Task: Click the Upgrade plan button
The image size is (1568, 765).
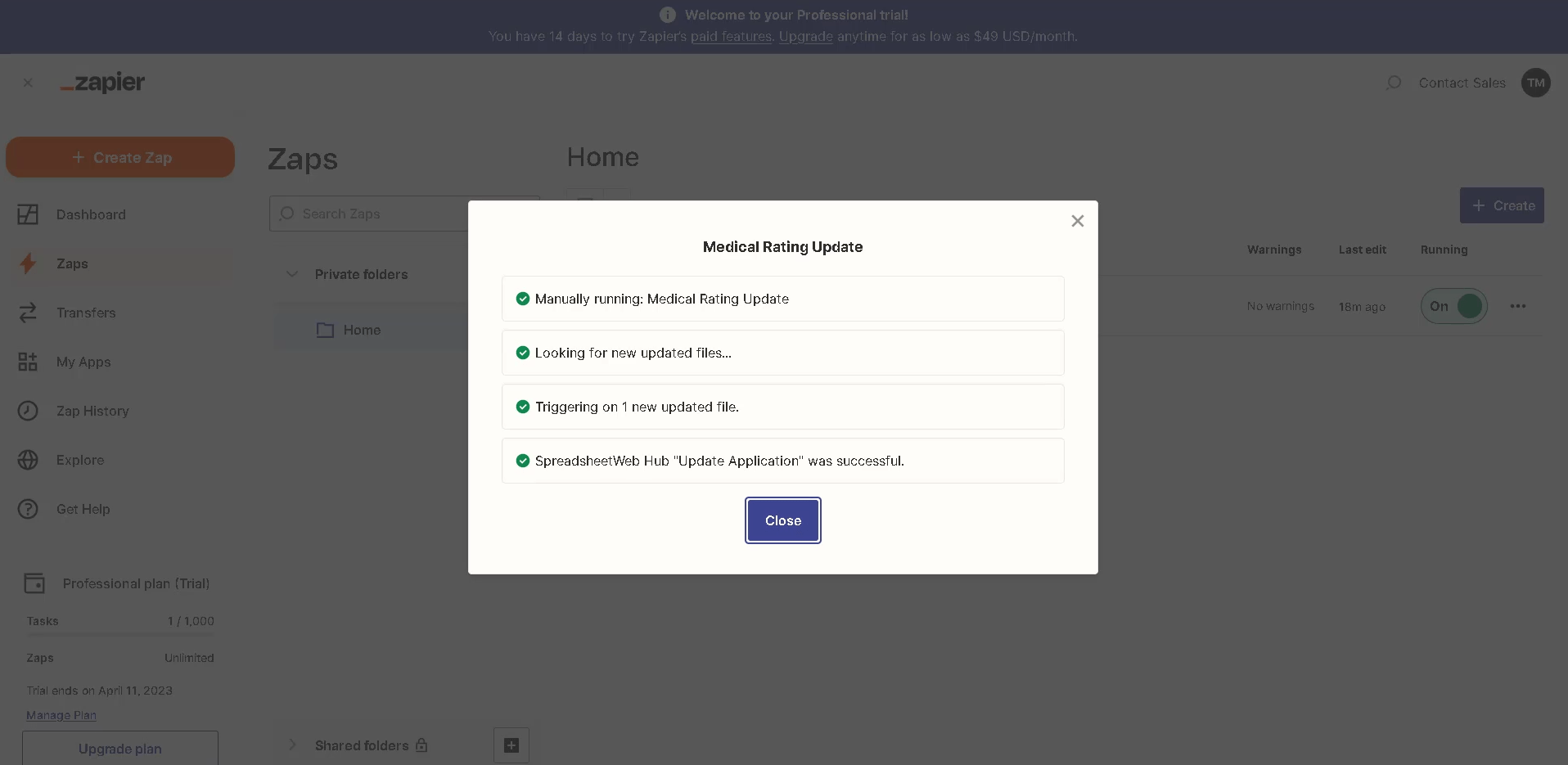Action: coord(120,748)
